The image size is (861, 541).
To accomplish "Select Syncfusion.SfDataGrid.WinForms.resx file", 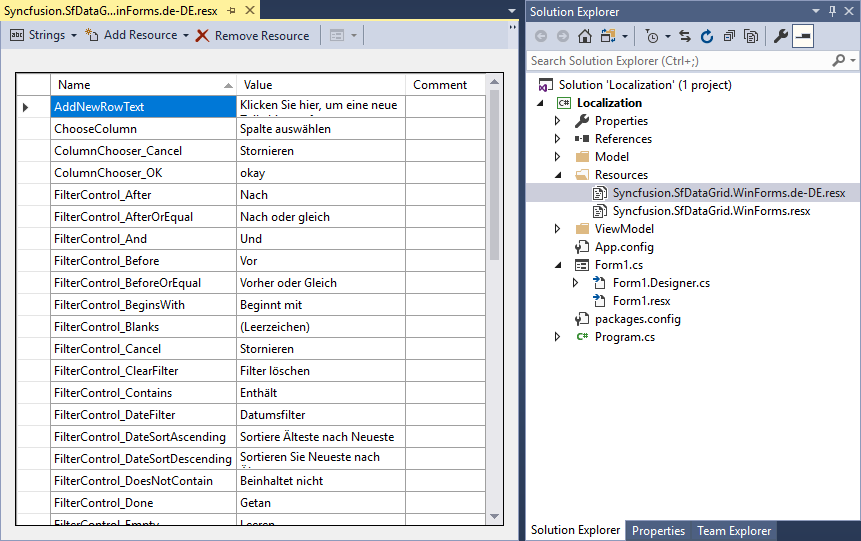I will click(x=711, y=211).
